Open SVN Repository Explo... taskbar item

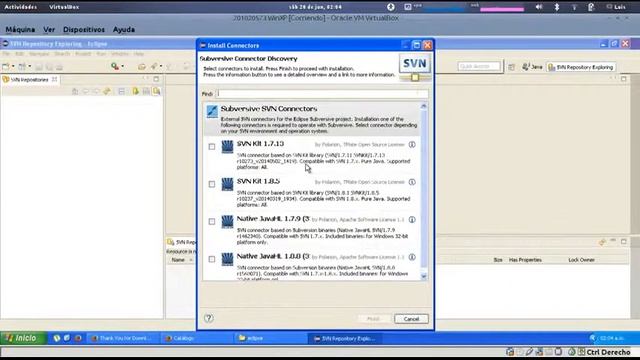[345, 338]
